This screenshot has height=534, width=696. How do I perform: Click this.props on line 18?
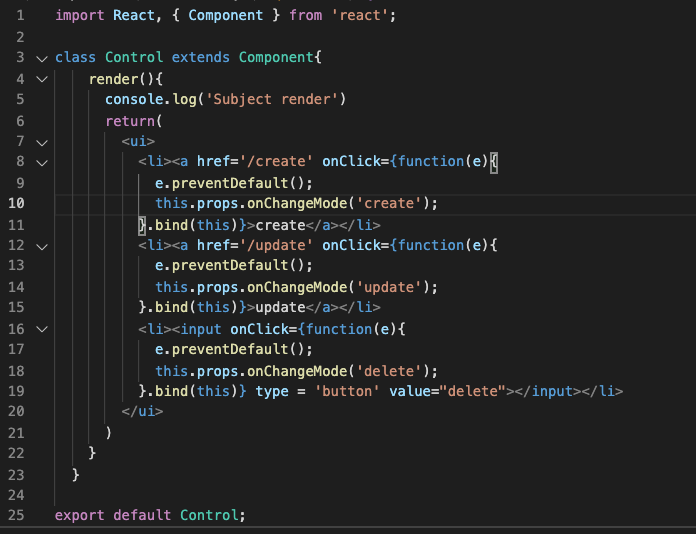click(x=197, y=372)
